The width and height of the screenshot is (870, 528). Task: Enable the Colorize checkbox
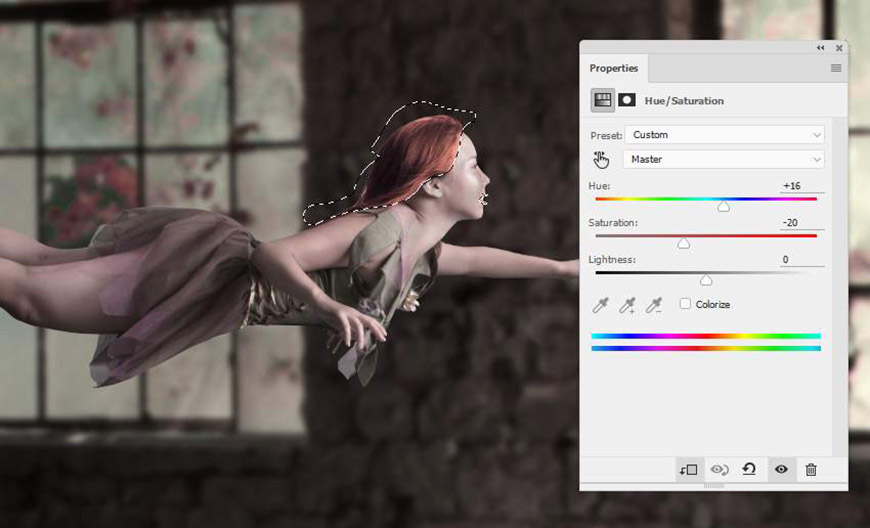(x=685, y=303)
